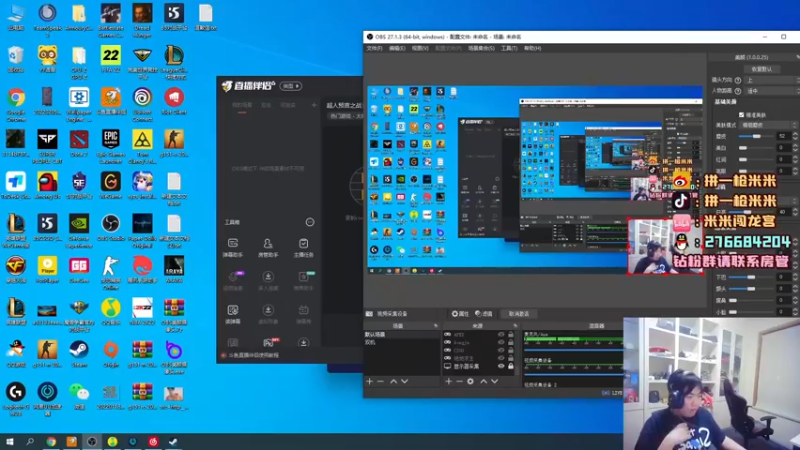The height and width of the screenshot is (450, 800).
Task: Select the 默认场景 scene
Action: point(401,335)
